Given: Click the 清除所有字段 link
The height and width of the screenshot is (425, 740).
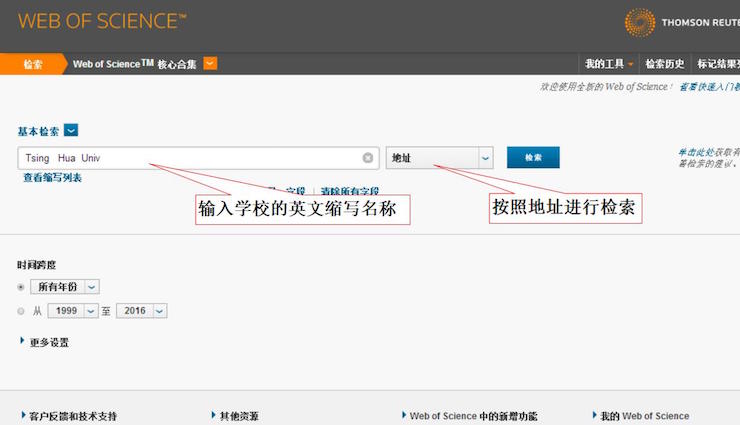Looking at the screenshot, I should [350, 191].
